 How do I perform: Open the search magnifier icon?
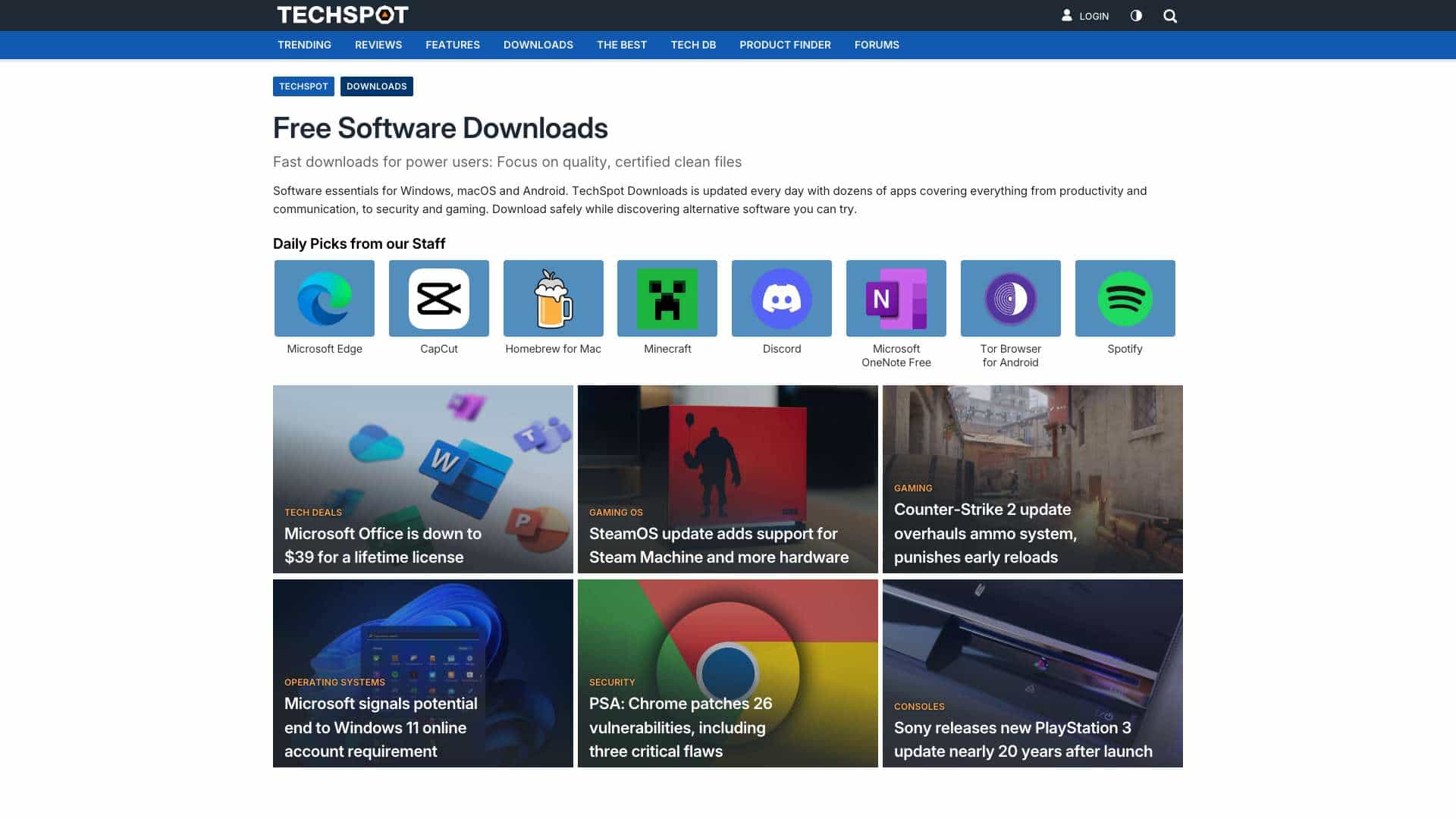click(x=1170, y=16)
